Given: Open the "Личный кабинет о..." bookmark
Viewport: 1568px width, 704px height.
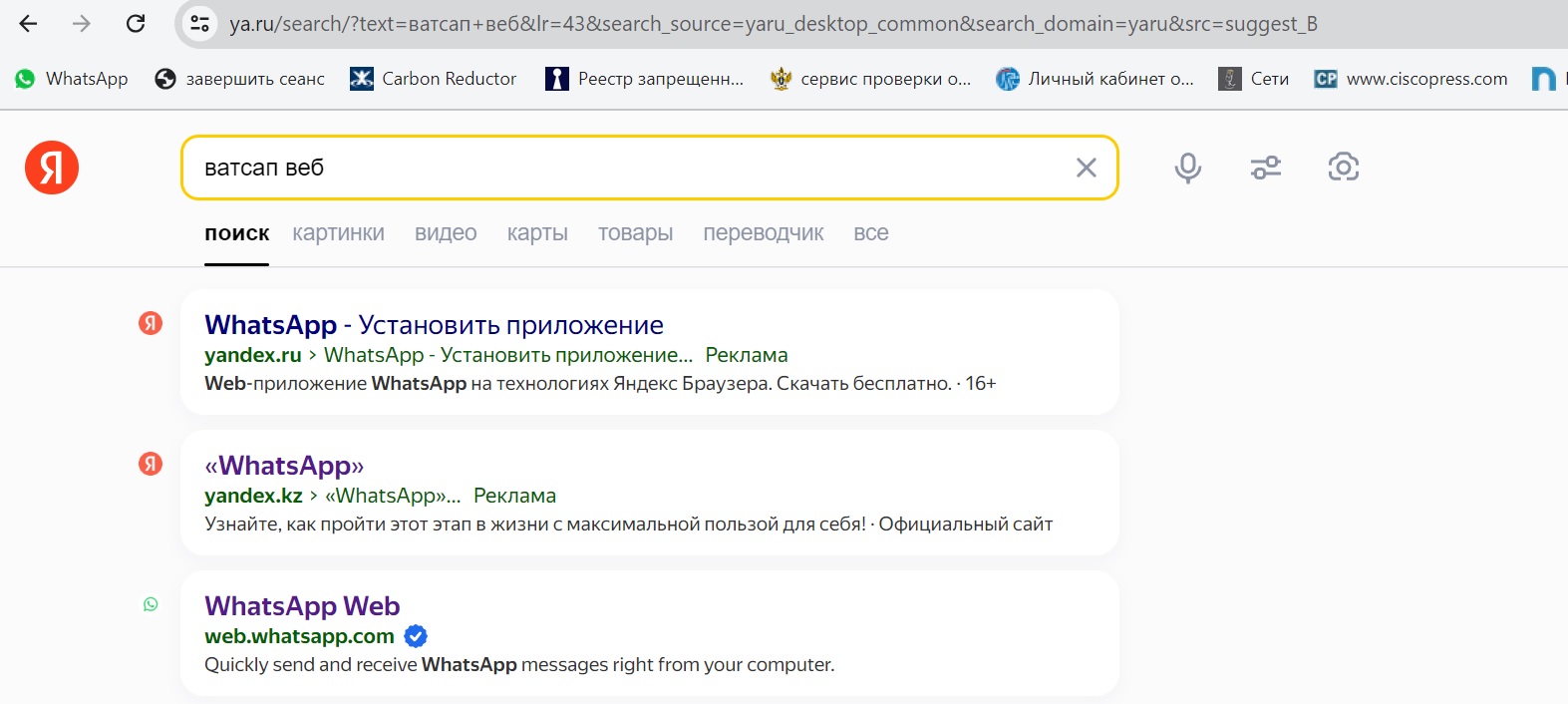Looking at the screenshot, I should point(1095,79).
